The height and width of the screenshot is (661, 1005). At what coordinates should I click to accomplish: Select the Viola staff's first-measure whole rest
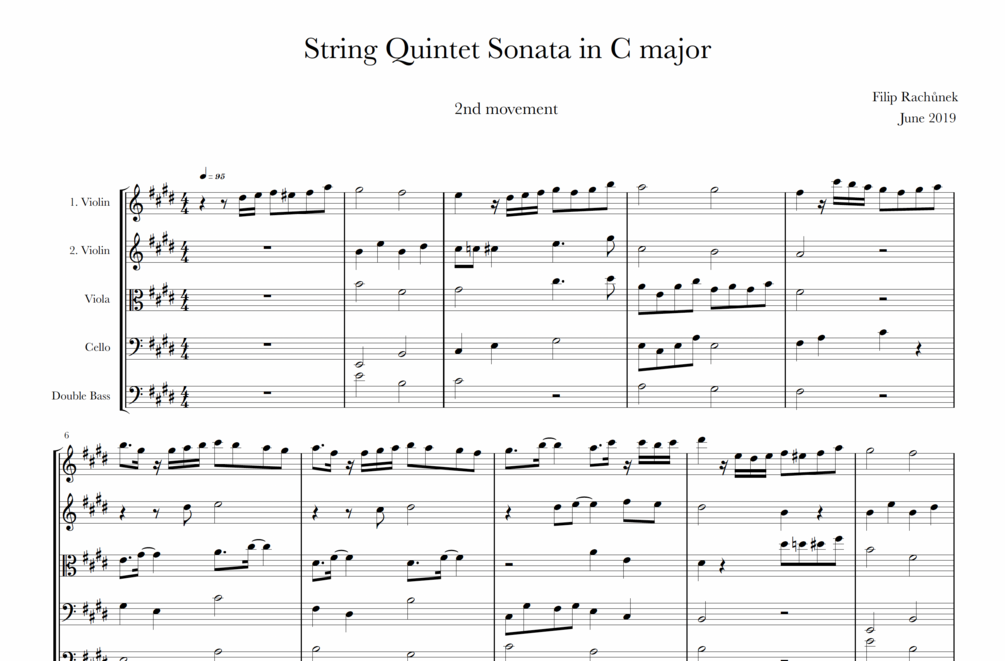(x=267, y=296)
